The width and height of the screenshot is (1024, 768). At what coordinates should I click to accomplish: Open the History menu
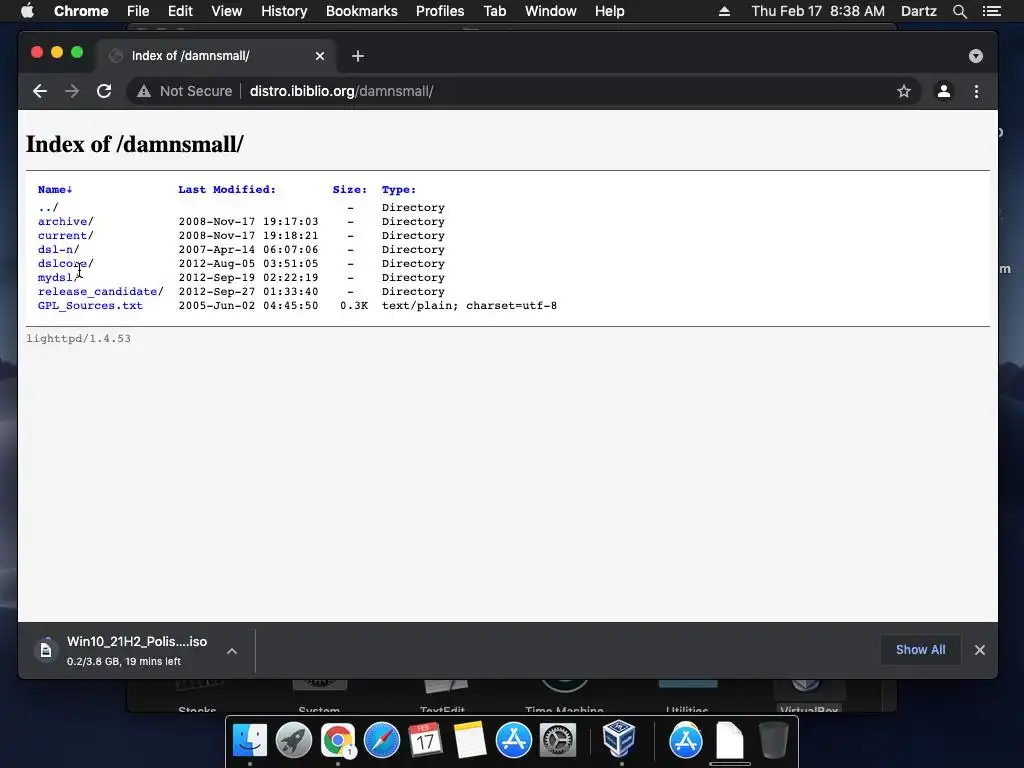pos(284,11)
